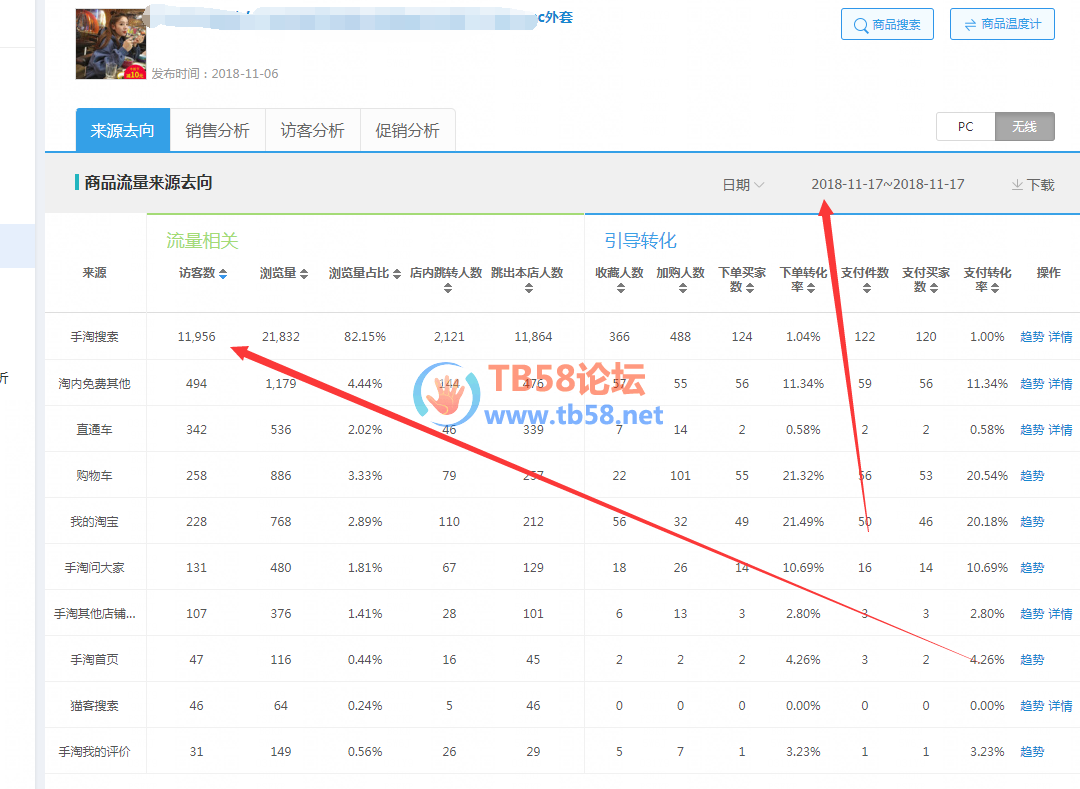Screen dimensions: 1080x789
Task: View 趋势 for 手淘其他店铺 row
Action: pyautogui.click(x=1032, y=613)
